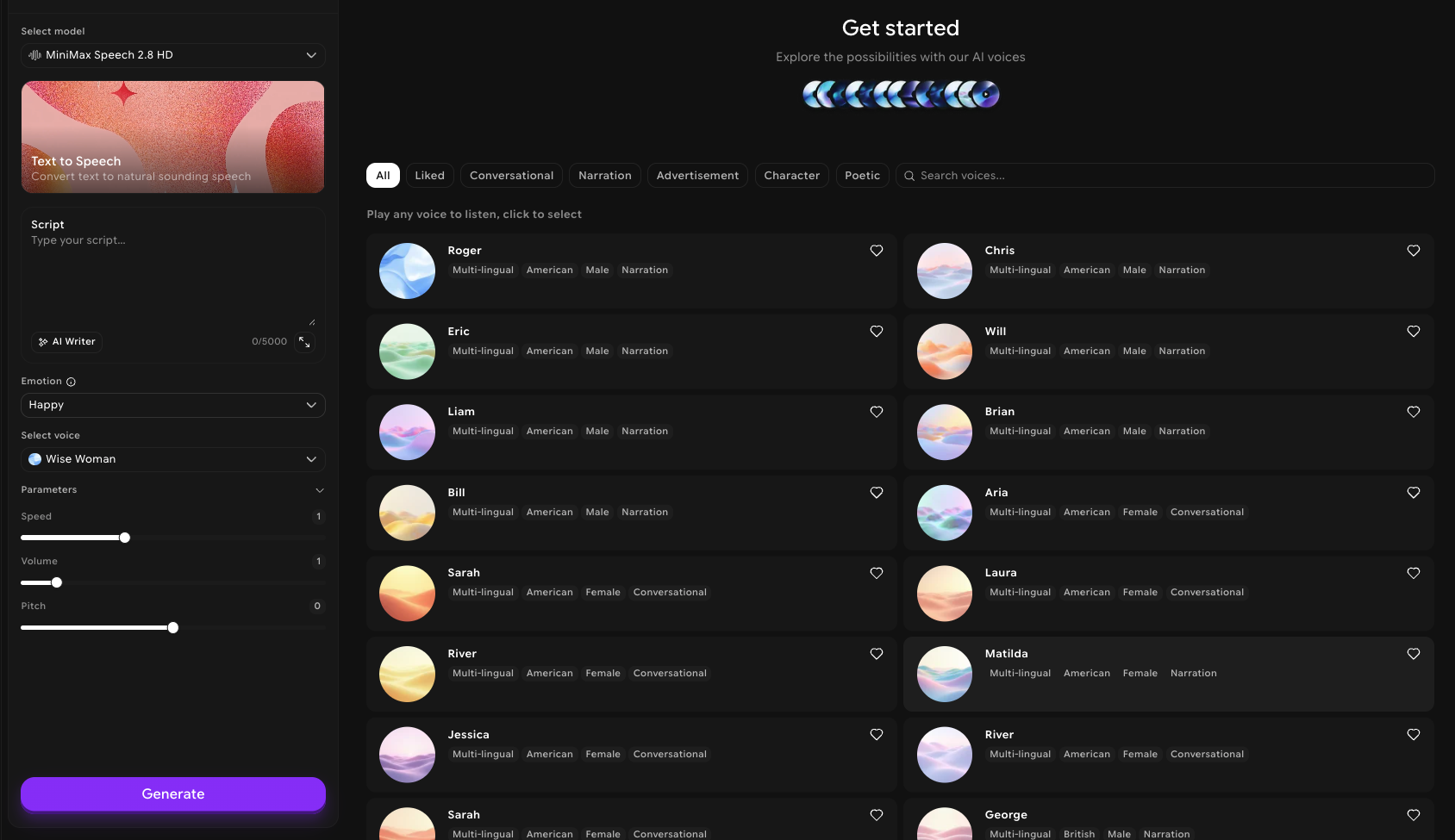Like the Roger voice with heart icon
1455x840 pixels.
877,251
